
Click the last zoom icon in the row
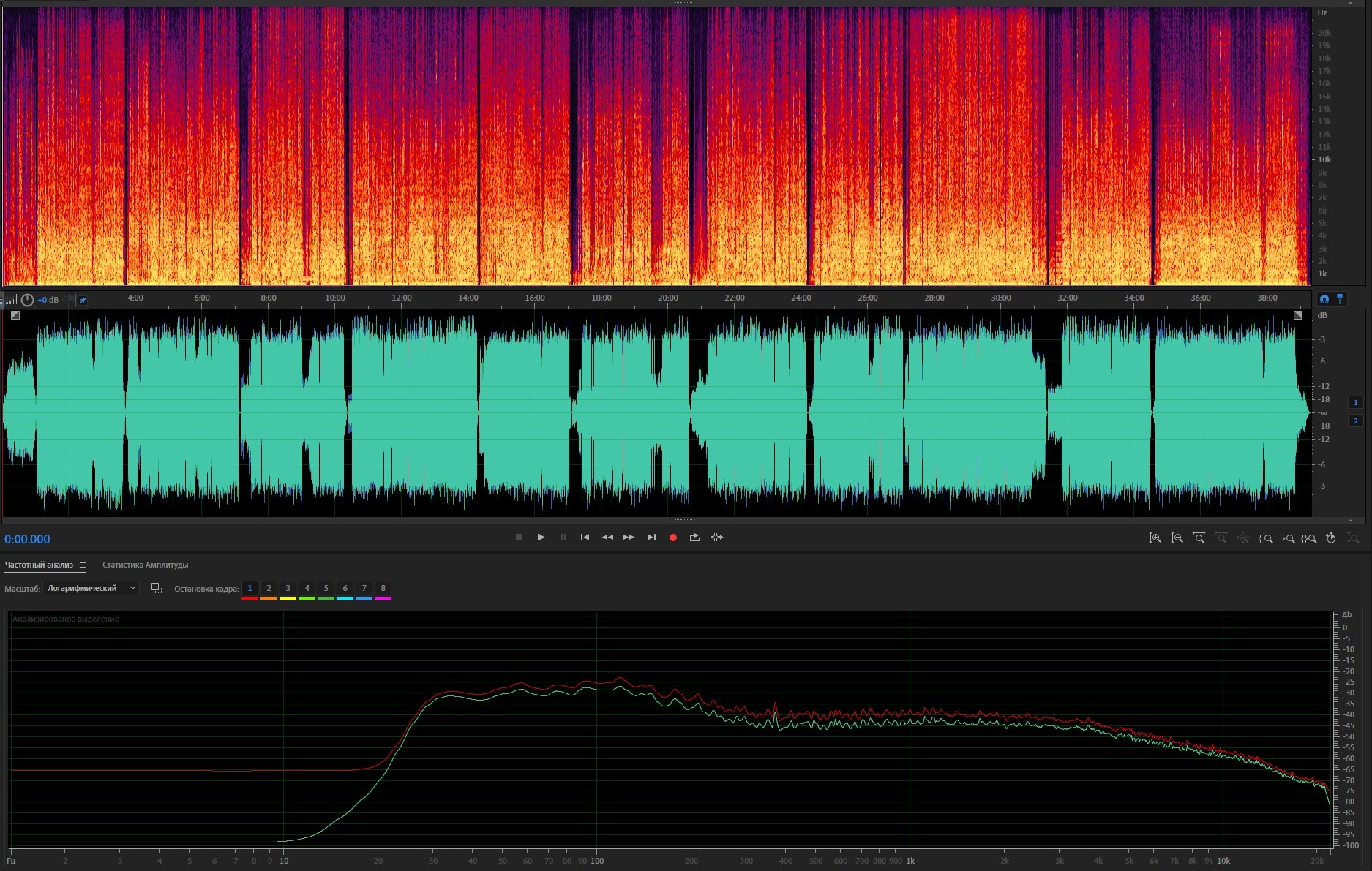click(1353, 538)
